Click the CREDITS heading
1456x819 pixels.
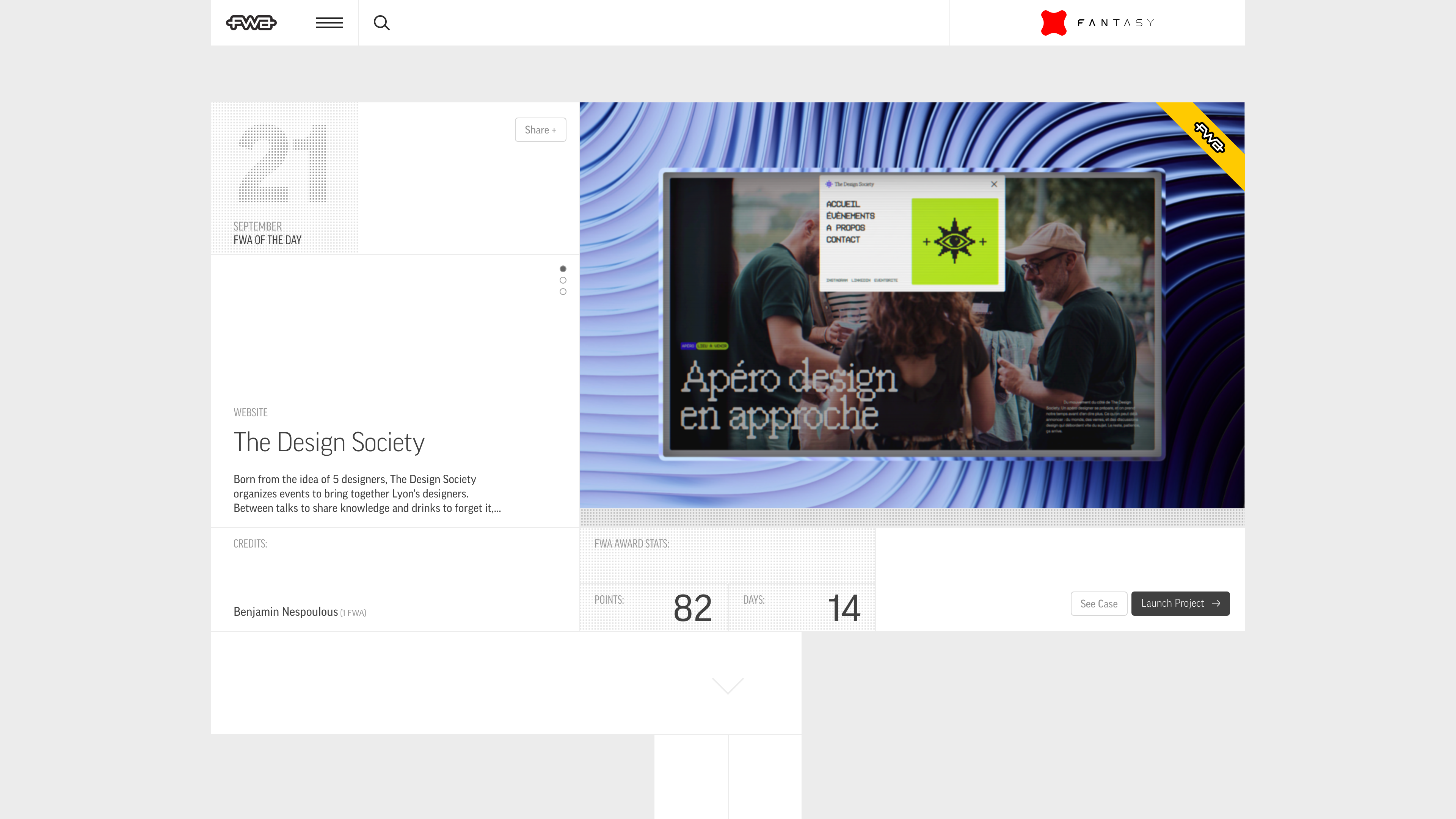click(250, 544)
